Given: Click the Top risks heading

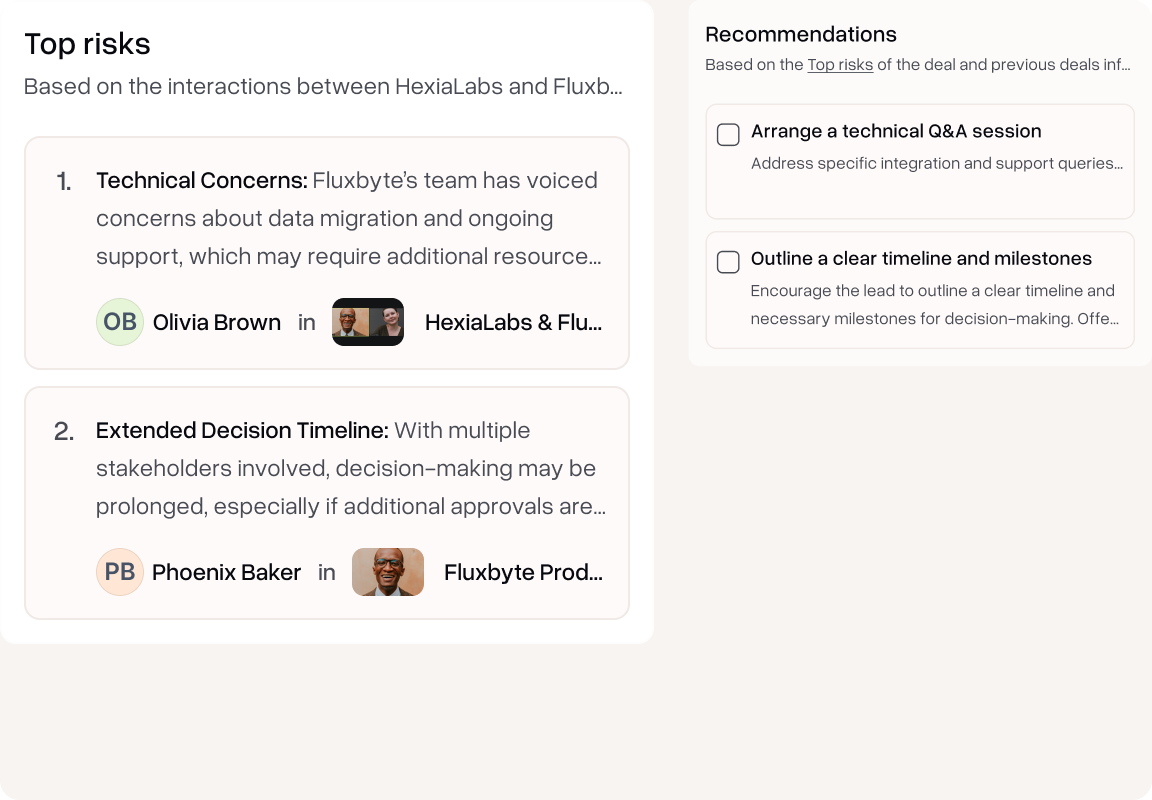Looking at the screenshot, I should [x=87, y=44].
